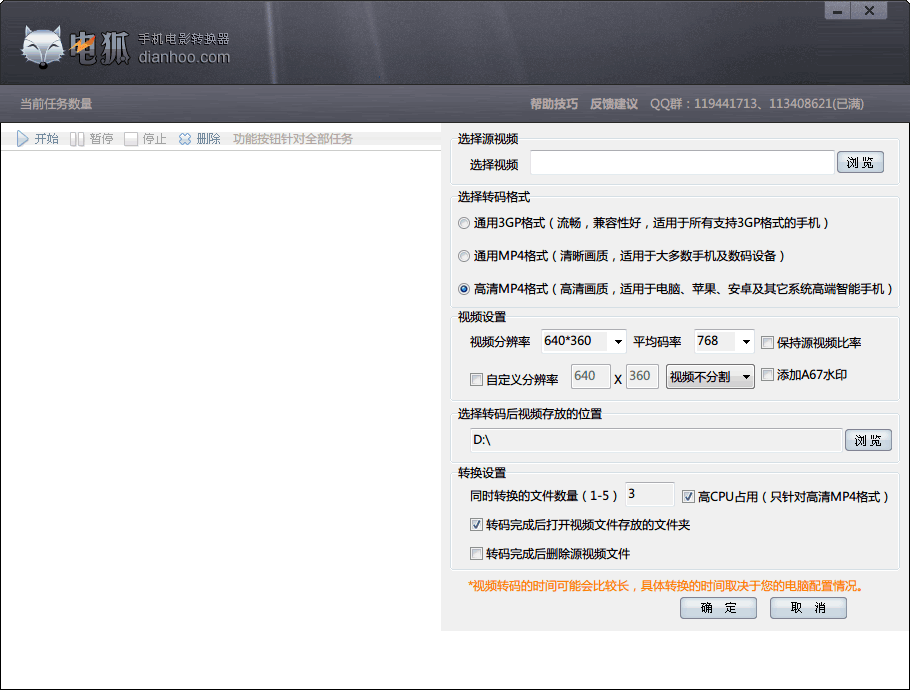Click the 暂停 (pause) toolbar icon
This screenshot has width=910, height=690.
click(77, 139)
